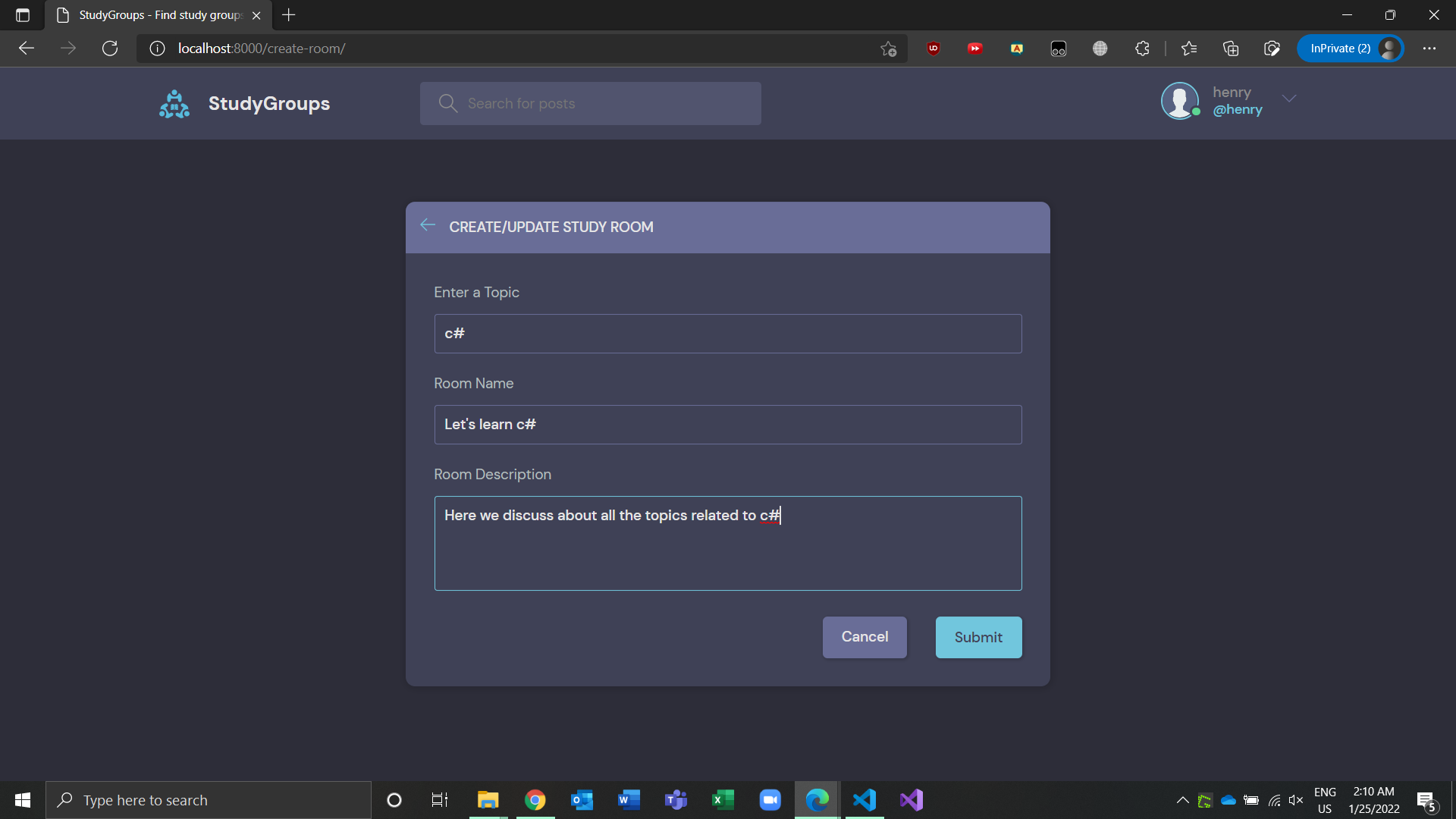Viewport: 1456px width, 819px height.
Task: Show hidden system tray icons
Action: [x=1182, y=800]
